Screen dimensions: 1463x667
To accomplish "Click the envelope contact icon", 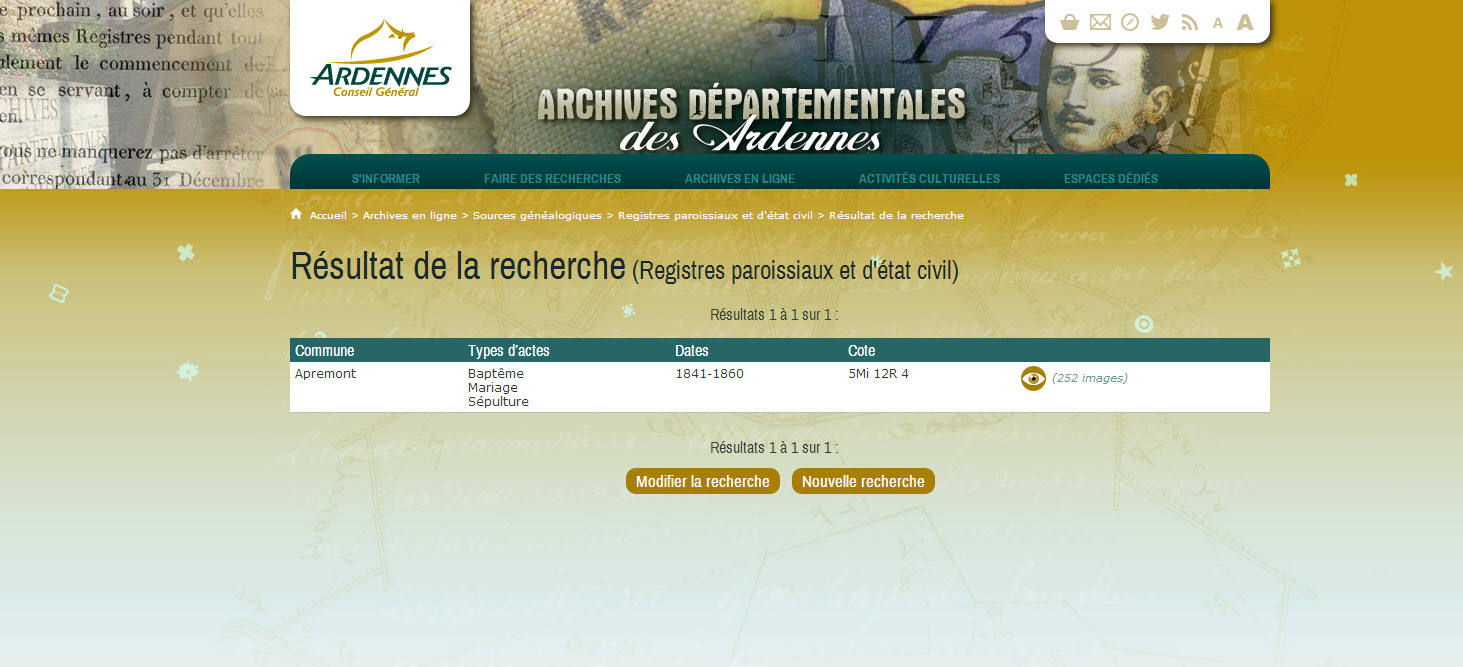I will pyautogui.click(x=1100, y=22).
